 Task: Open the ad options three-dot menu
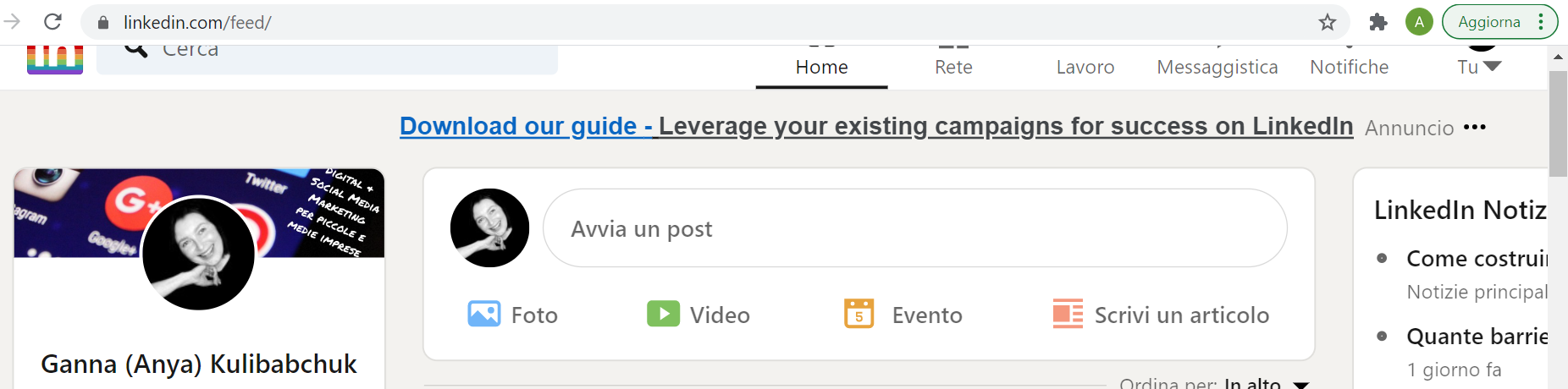1475,128
